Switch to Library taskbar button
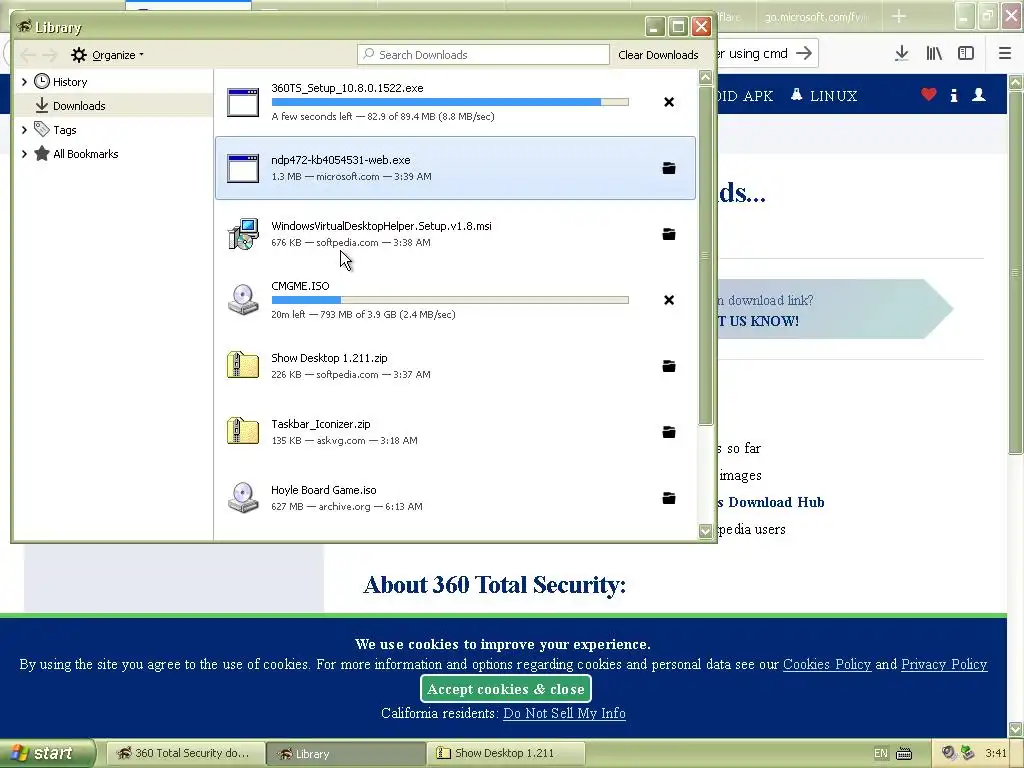Screen dimensions: 1024x768 tap(346, 754)
